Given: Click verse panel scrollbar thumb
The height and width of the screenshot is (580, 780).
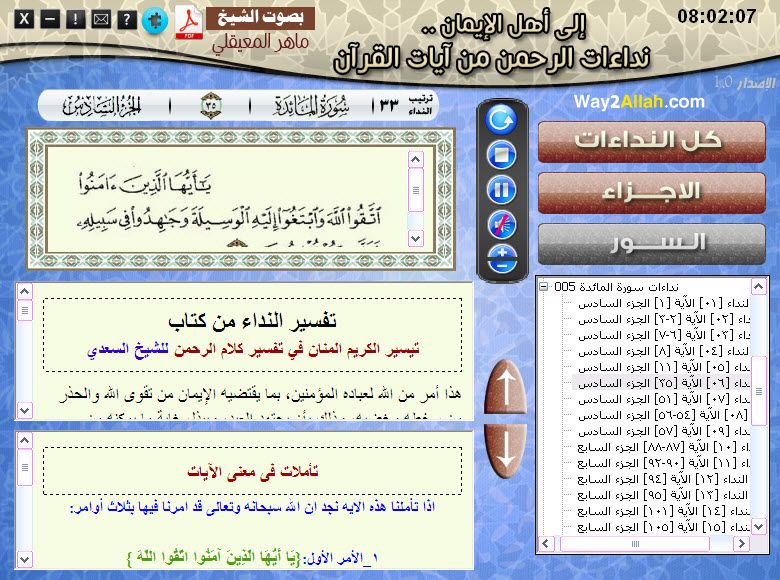Looking at the screenshot, I should coord(416,190).
